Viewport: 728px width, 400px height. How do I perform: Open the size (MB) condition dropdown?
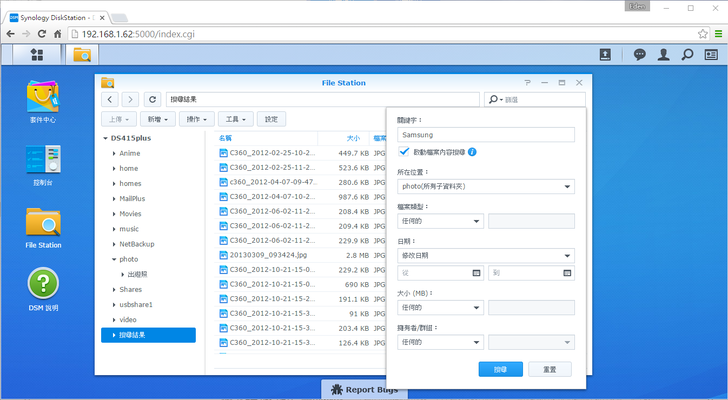click(x=439, y=307)
